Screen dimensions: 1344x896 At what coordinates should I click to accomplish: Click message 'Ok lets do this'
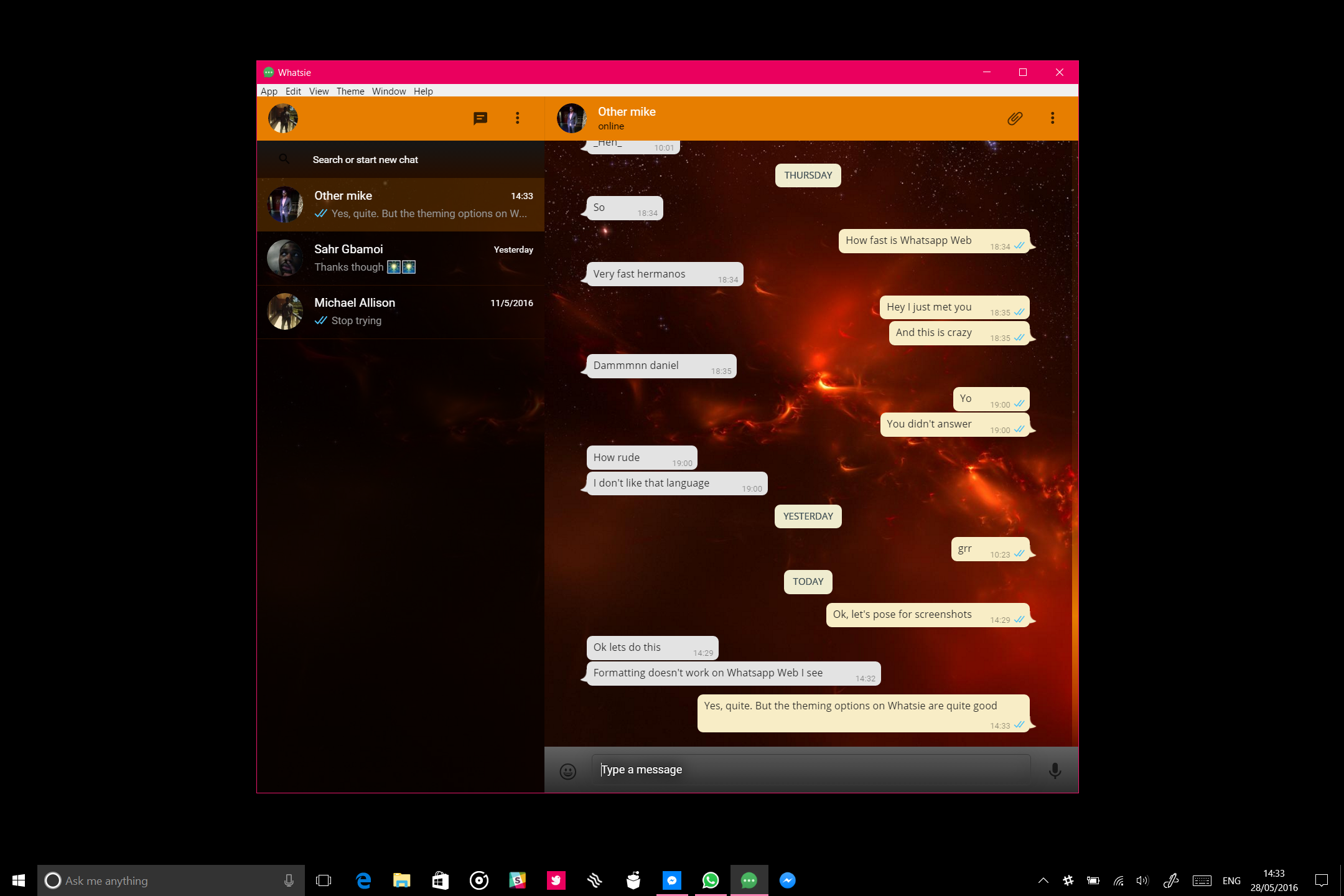point(652,648)
